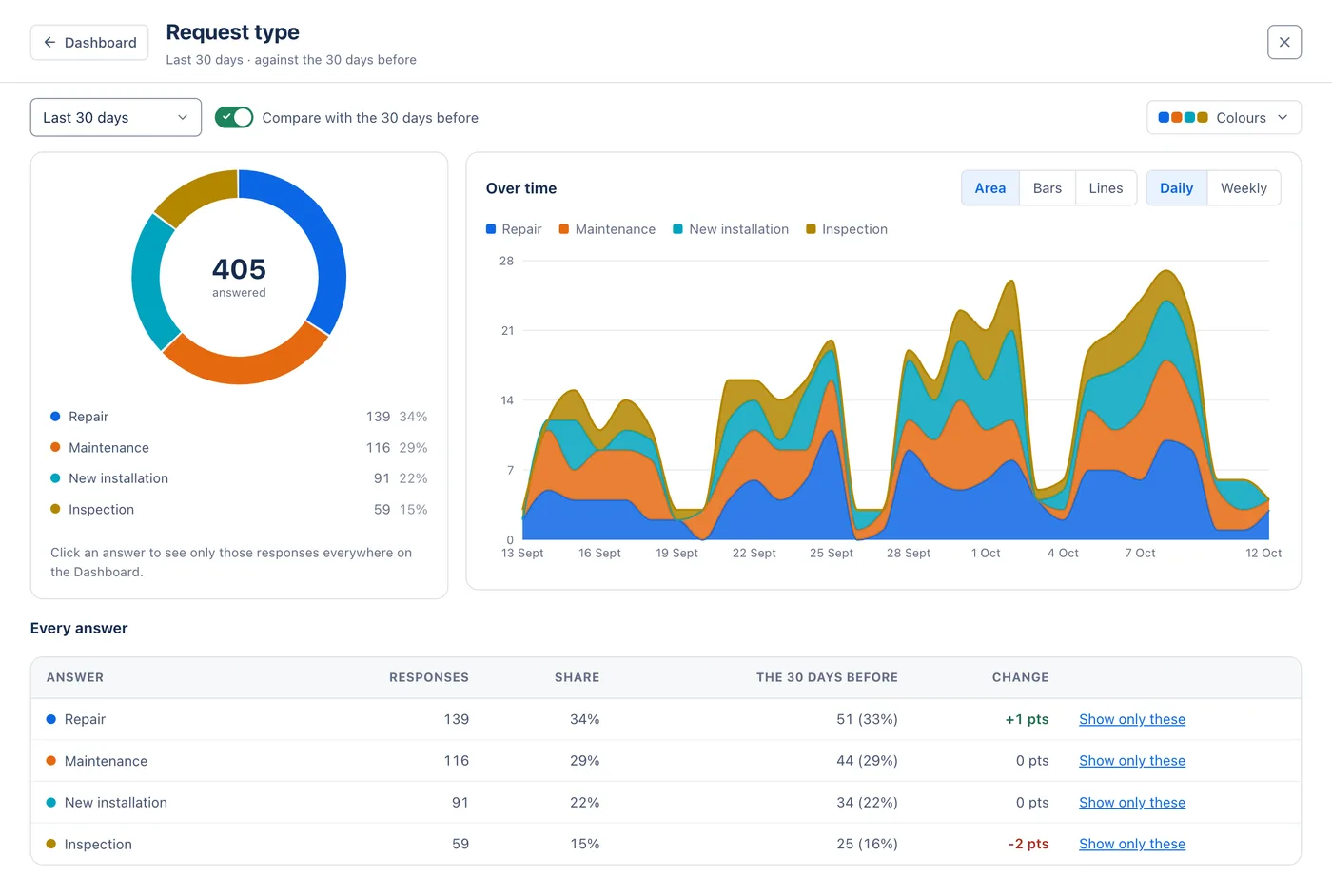Switch chart to Area view

pos(989,188)
